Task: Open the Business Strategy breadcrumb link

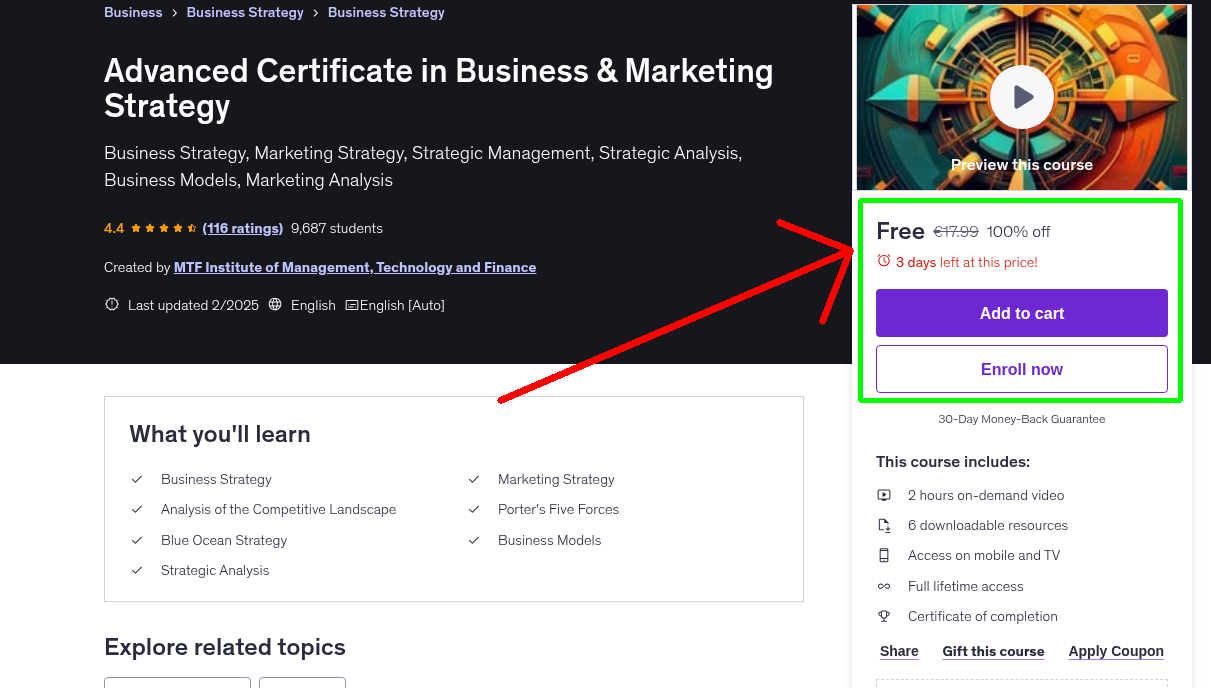Action: (245, 12)
